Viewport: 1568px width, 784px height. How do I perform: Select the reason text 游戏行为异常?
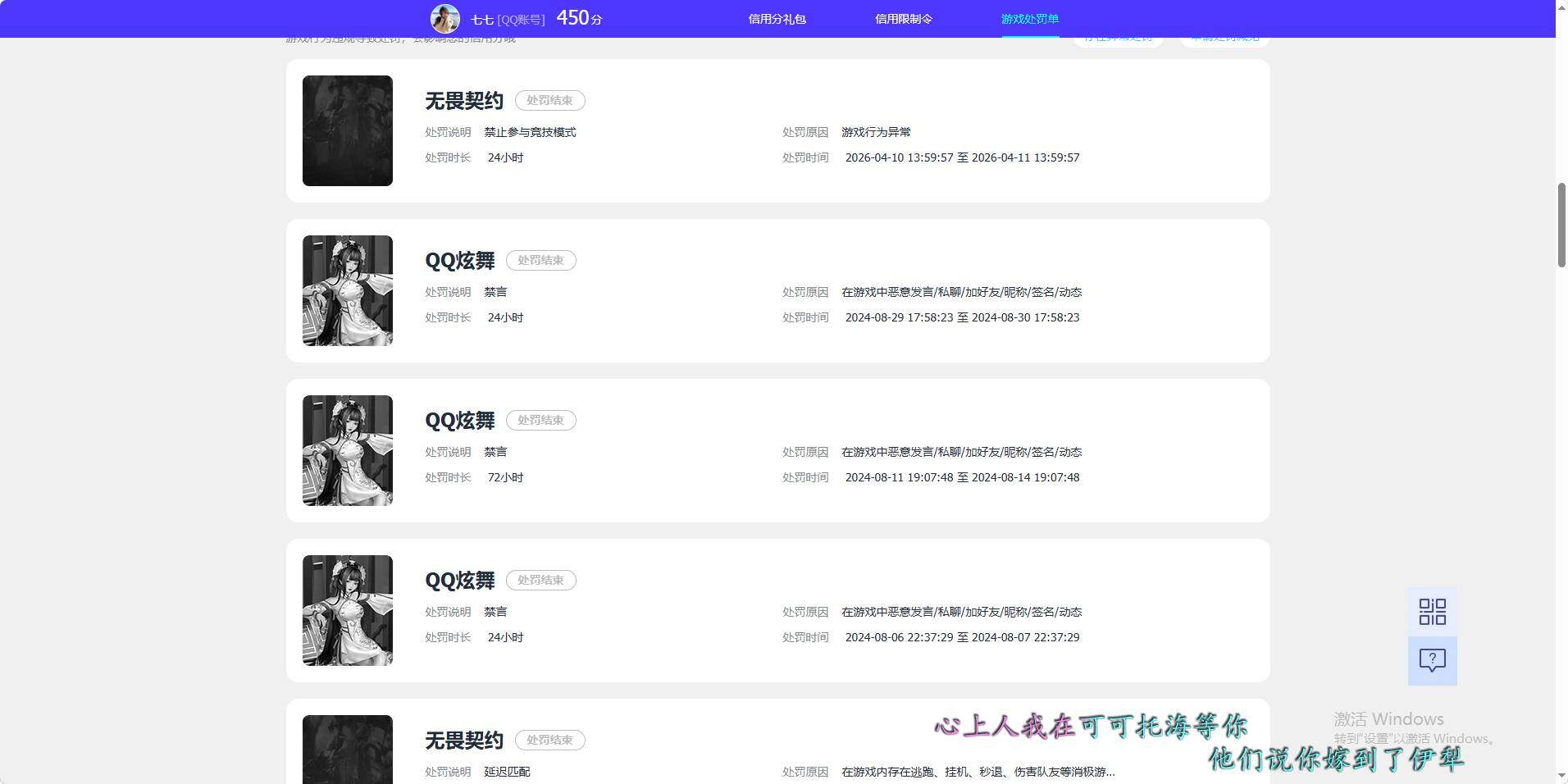pos(876,132)
